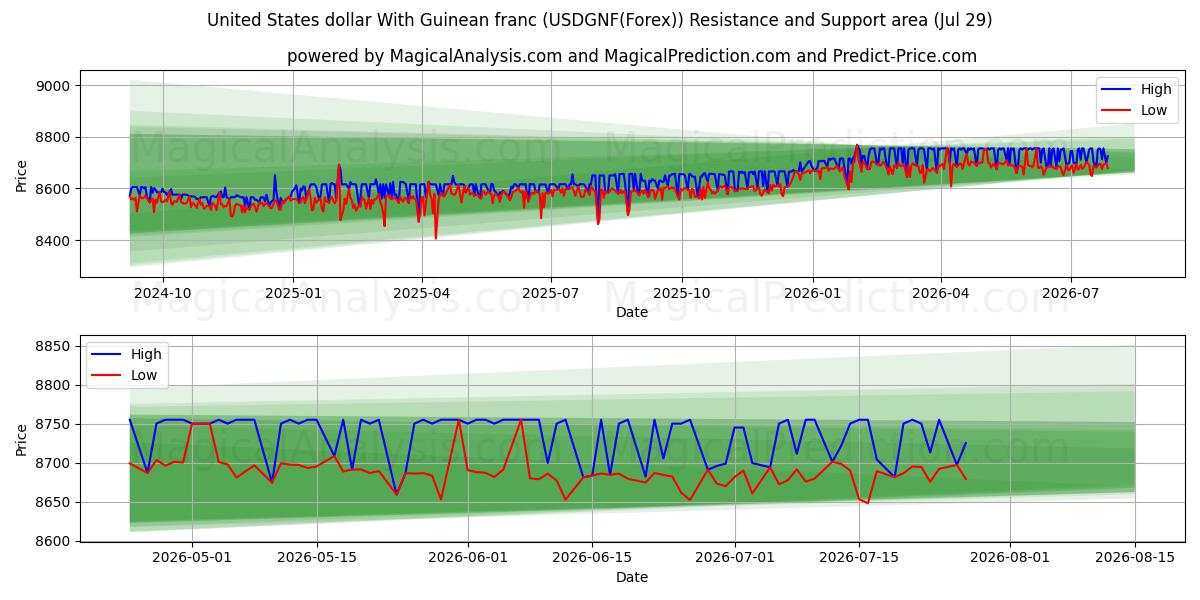Click the 2025-10 date tick label
Image resolution: width=1200 pixels, height=600 pixels.
click(682, 293)
